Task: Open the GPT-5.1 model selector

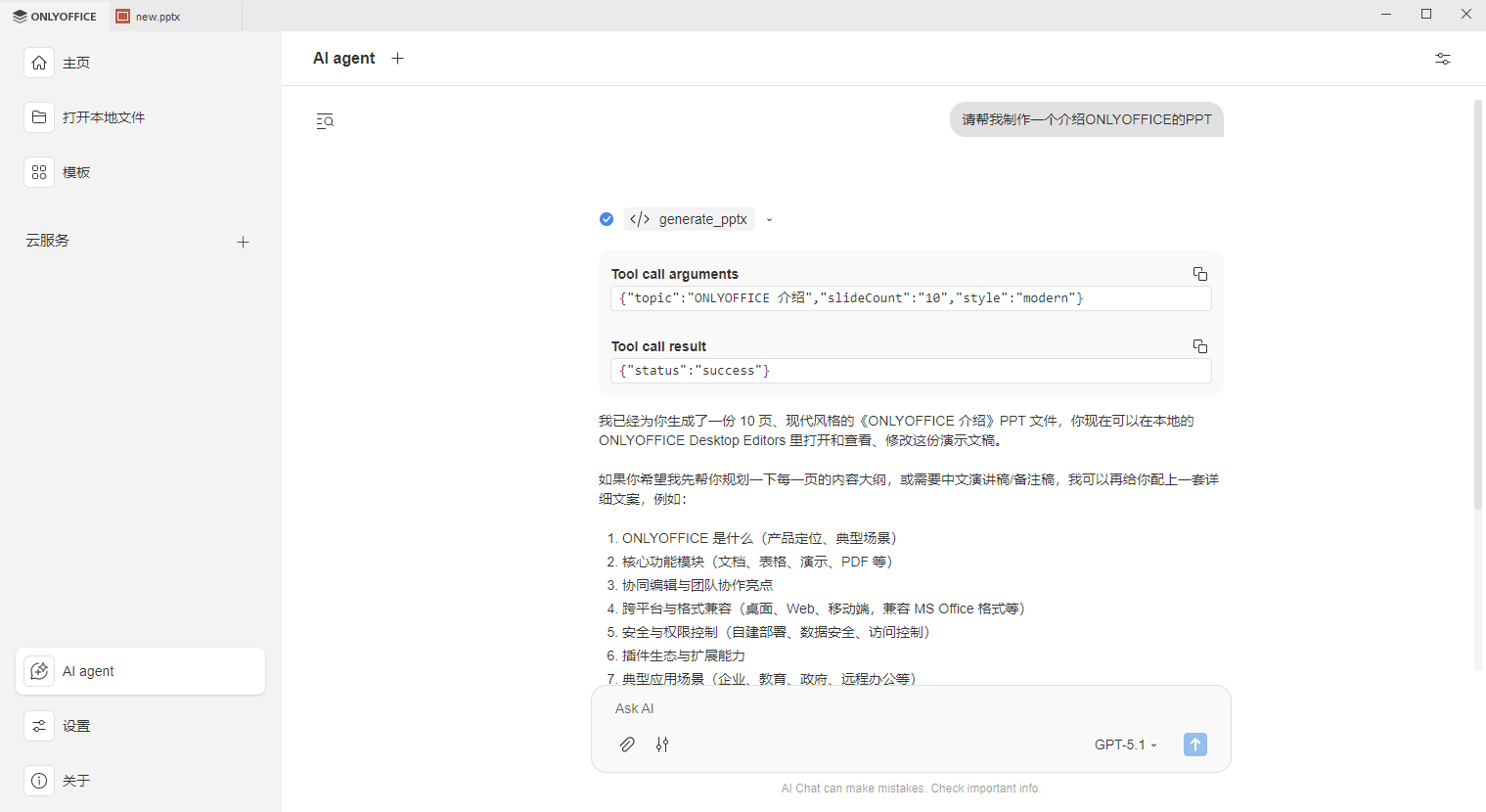Action: pyautogui.click(x=1125, y=744)
